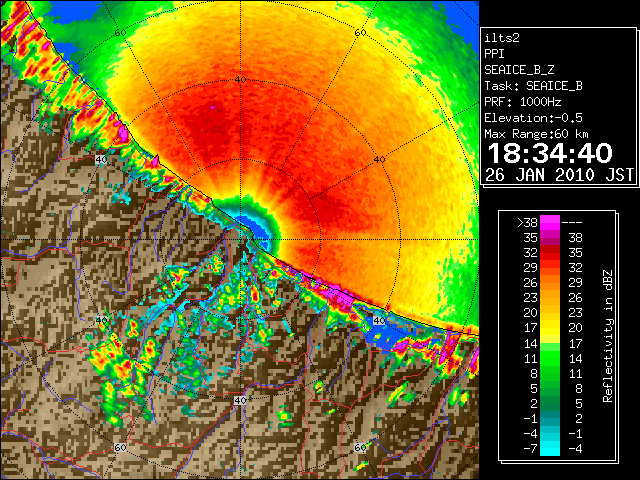Click the '40' range label due north of radar
The image size is (640, 480).
240,80
